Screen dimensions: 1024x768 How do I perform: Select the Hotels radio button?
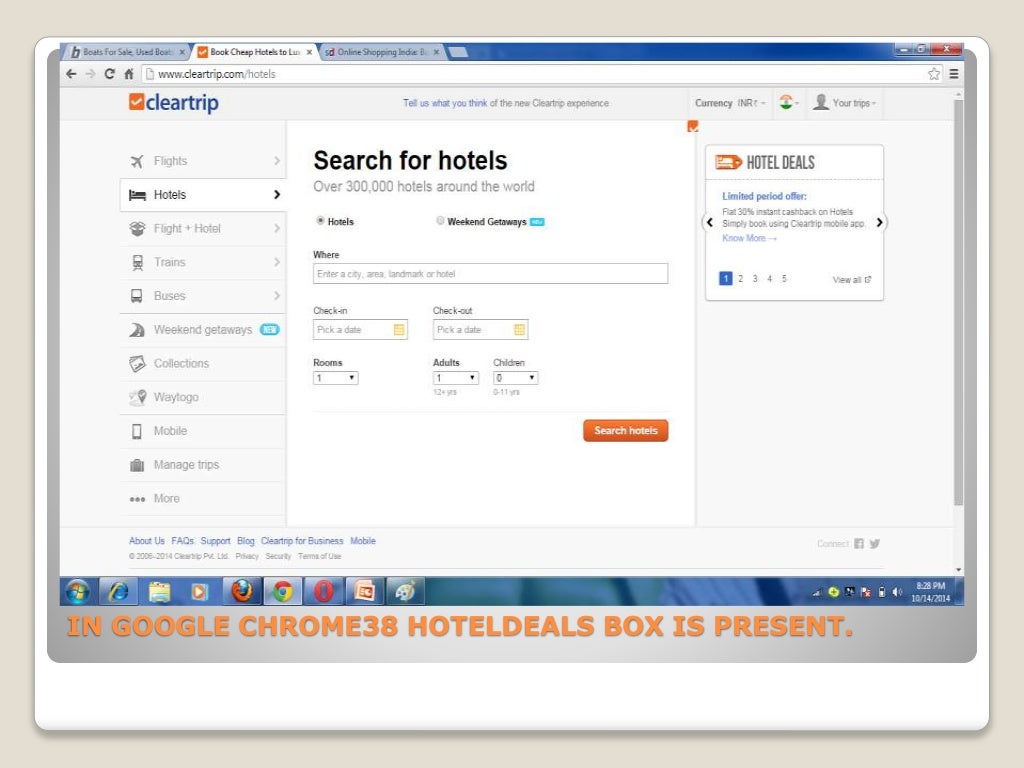coord(320,221)
